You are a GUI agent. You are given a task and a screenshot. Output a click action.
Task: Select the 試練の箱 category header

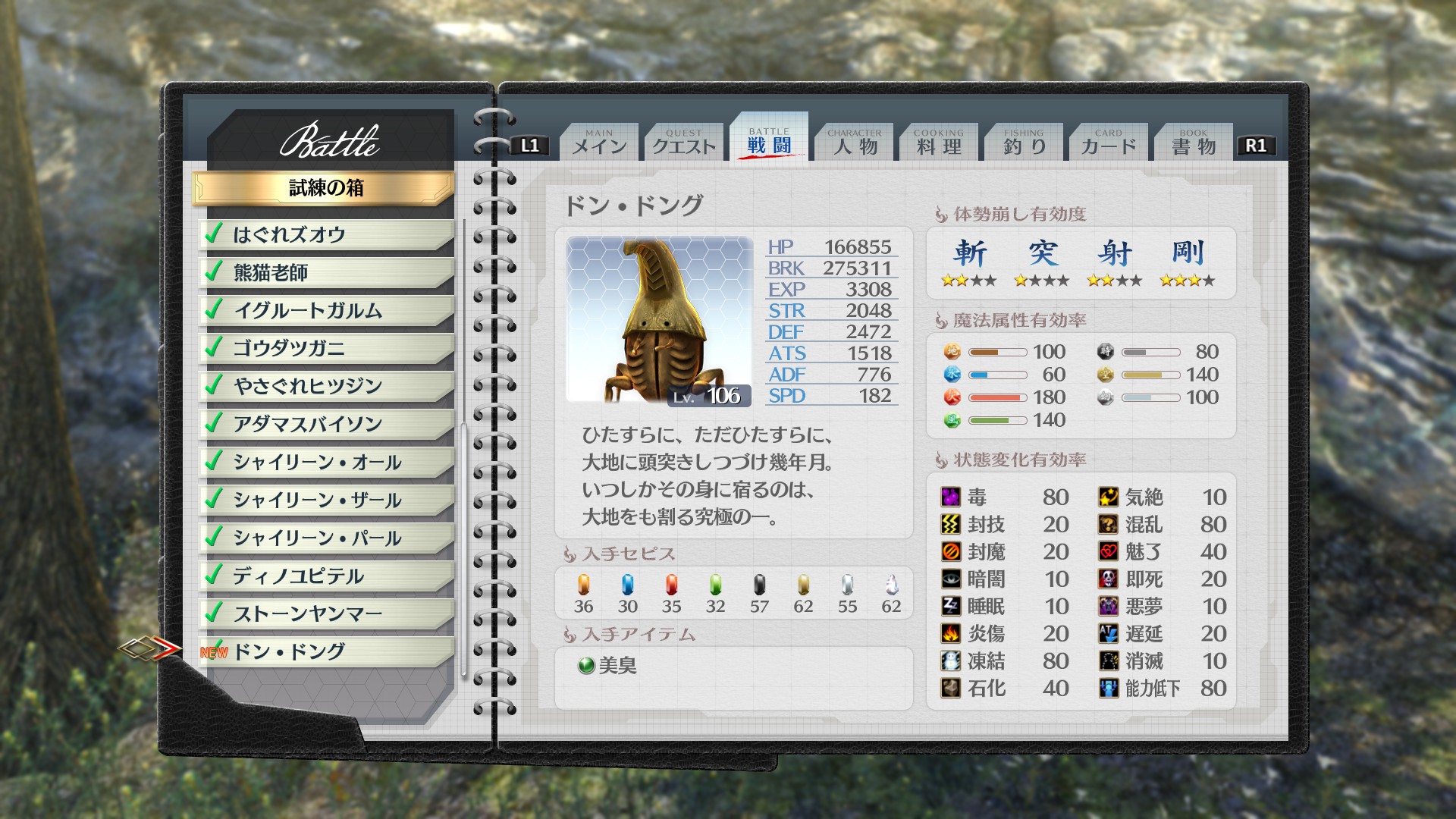click(x=325, y=188)
